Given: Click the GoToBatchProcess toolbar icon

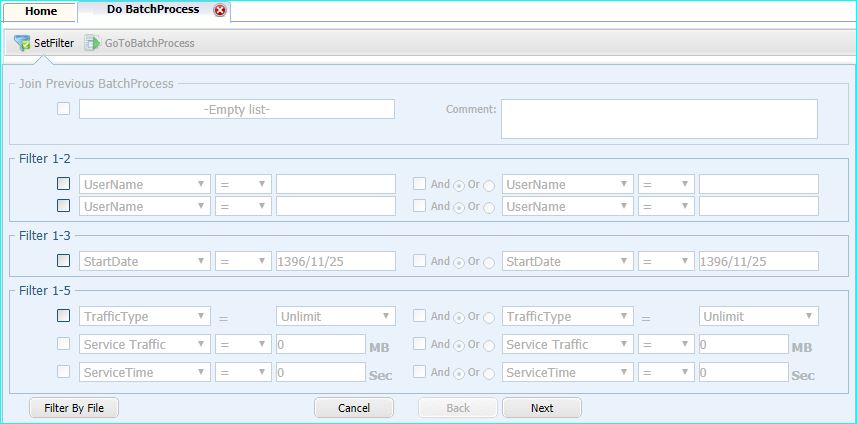Looking at the screenshot, I should (92, 43).
